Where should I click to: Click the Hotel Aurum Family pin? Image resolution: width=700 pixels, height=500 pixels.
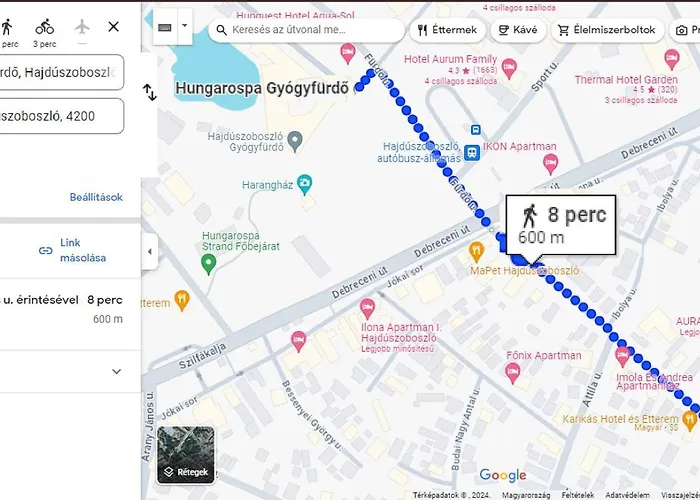pyautogui.click(x=509, y=69)
